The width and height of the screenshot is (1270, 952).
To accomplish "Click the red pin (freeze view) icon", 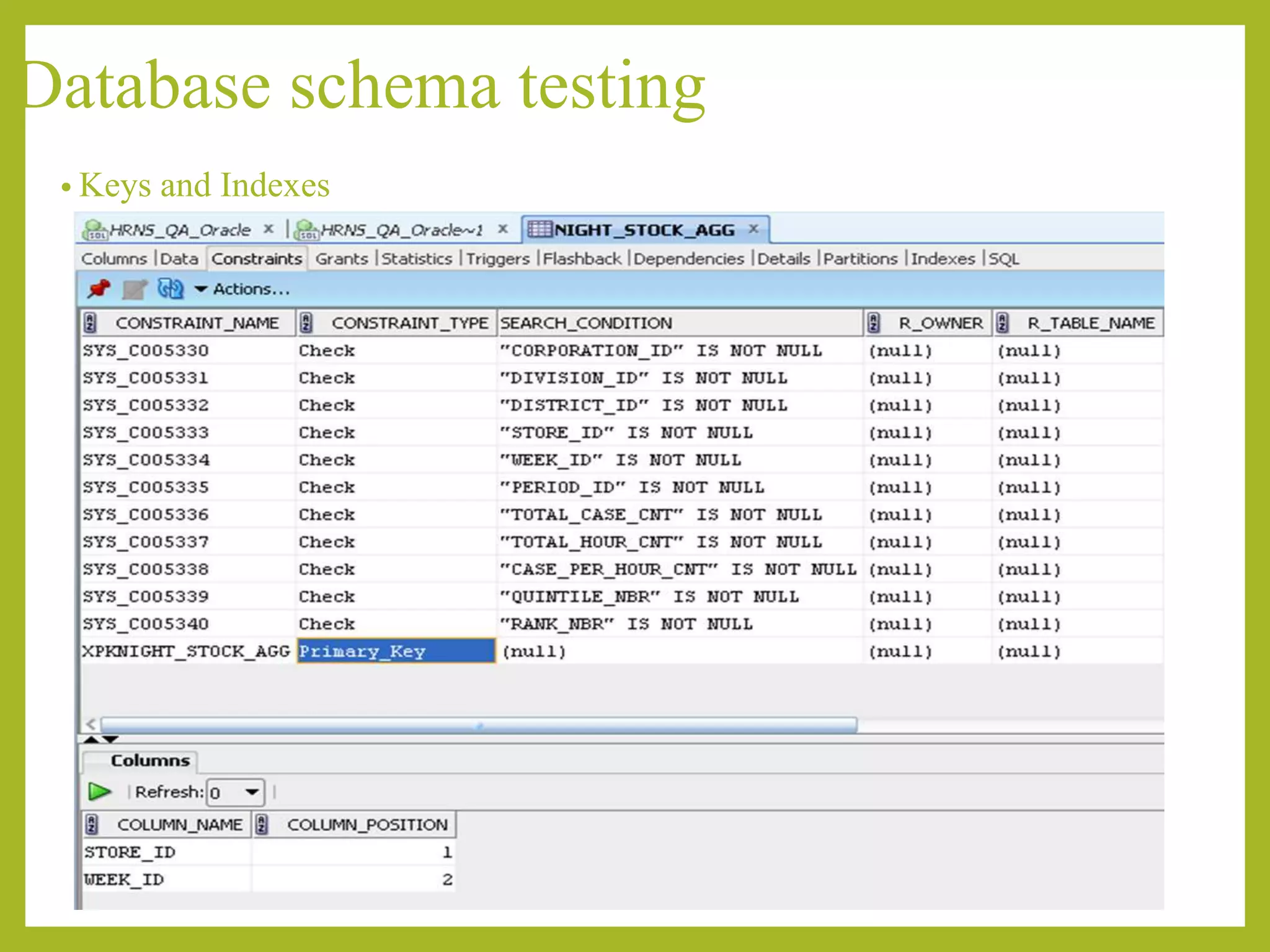I will coord(99,289).
